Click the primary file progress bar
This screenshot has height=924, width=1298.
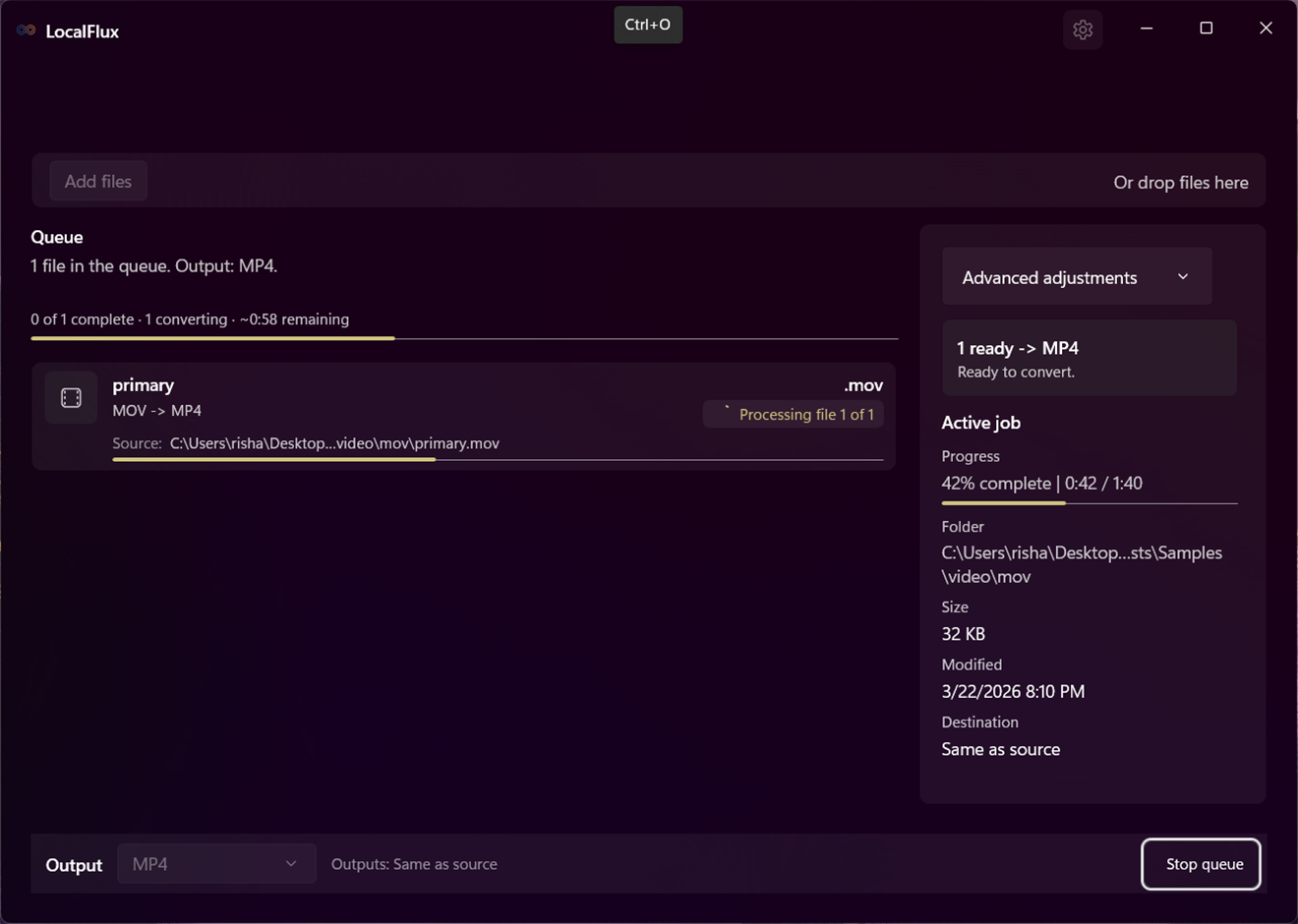coord(498,459)
